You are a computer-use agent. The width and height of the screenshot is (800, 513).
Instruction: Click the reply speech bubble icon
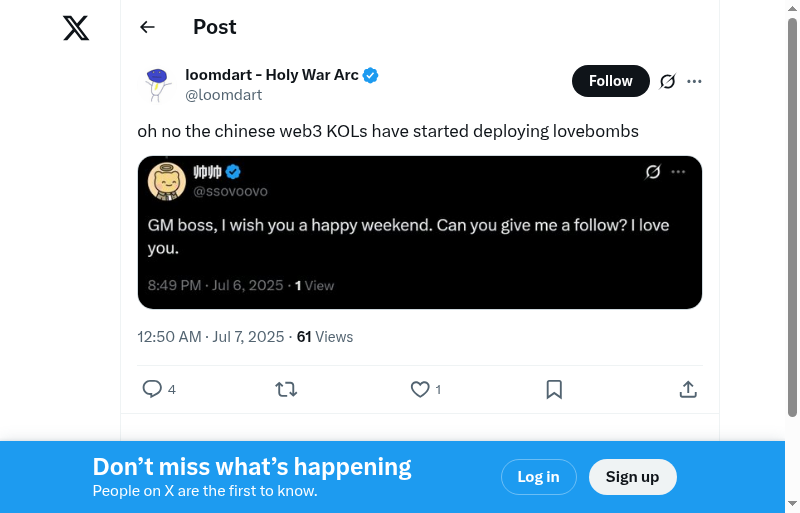pyautogui.click(x=152, y=389)
